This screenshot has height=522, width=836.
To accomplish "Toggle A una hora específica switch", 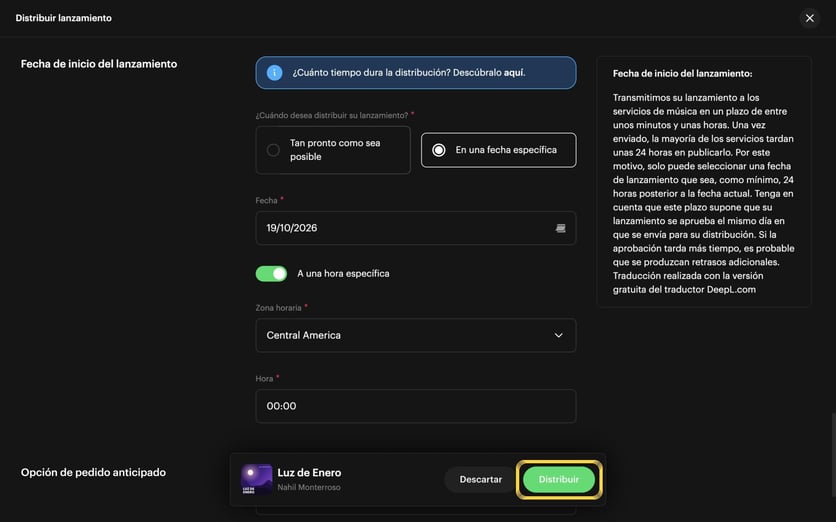I will 271,274.
